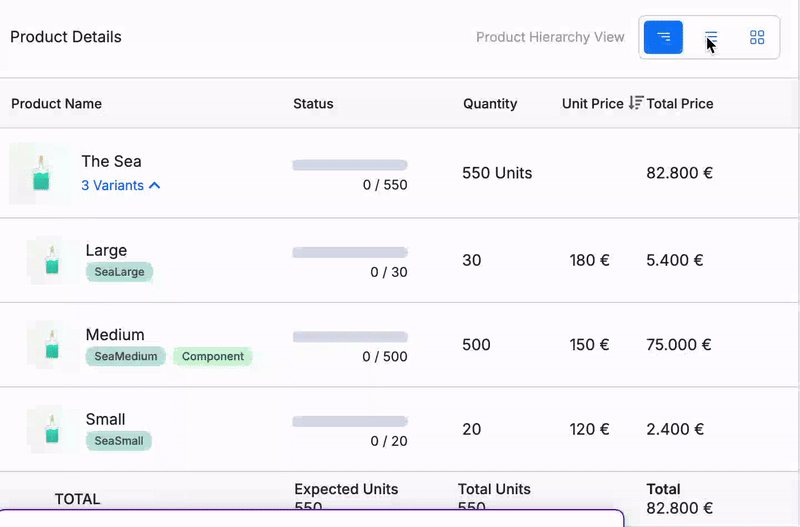
Task: Collapse the 3 Variants chevron
Action: [155, 186]
